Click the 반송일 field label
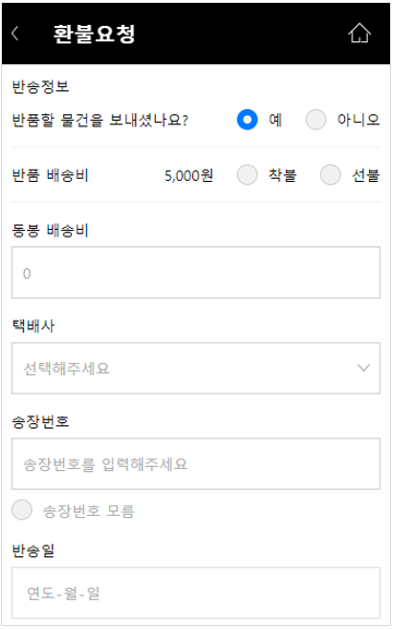 33,550
